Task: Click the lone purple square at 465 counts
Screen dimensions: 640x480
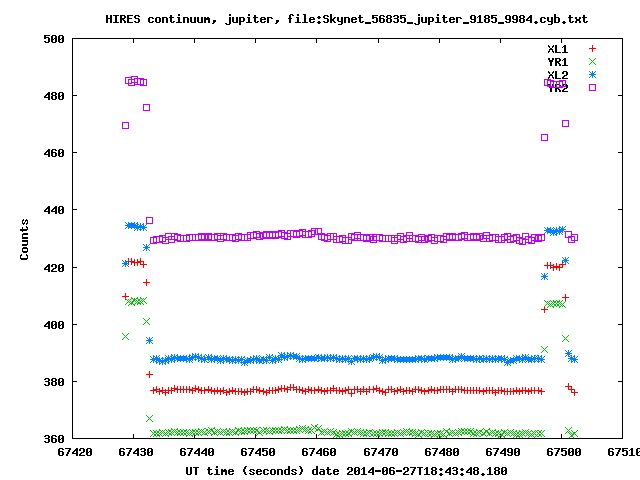Action: 544,138
